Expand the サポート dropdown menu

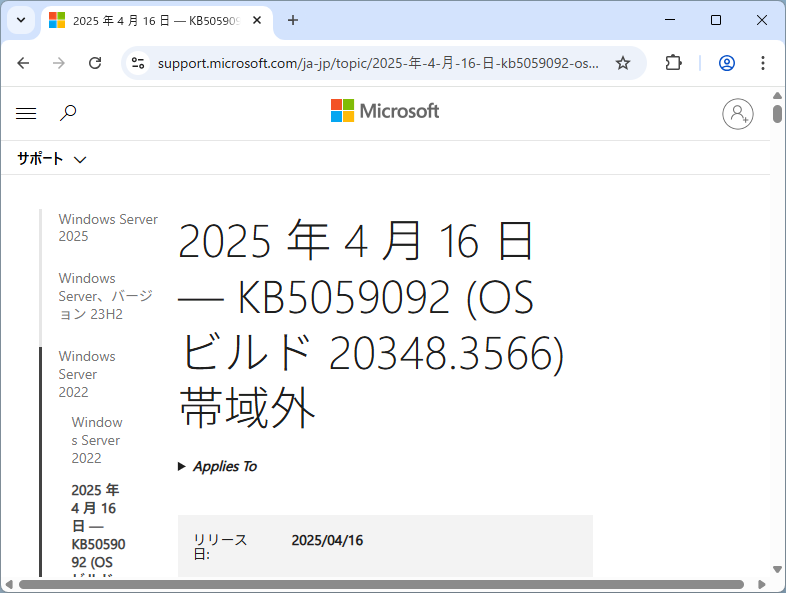52,159
